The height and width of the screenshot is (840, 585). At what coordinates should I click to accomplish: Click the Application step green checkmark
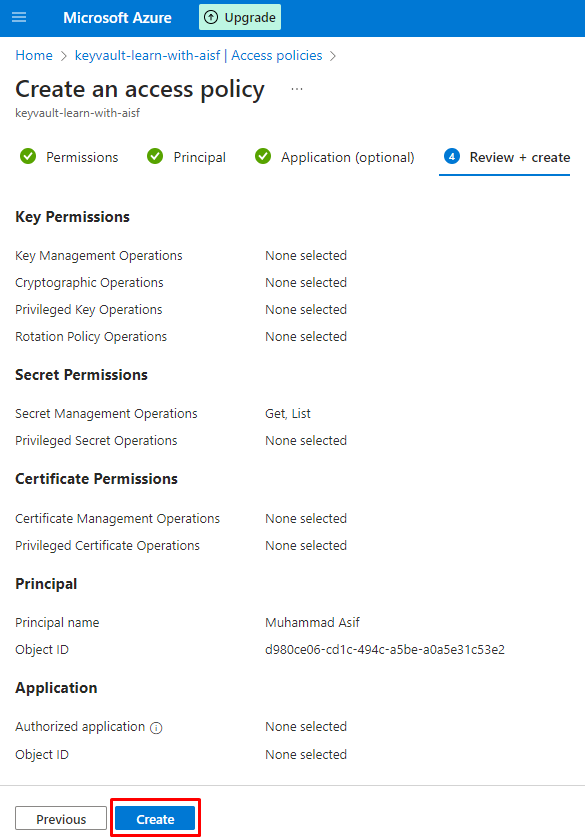(x=262, y=156)
